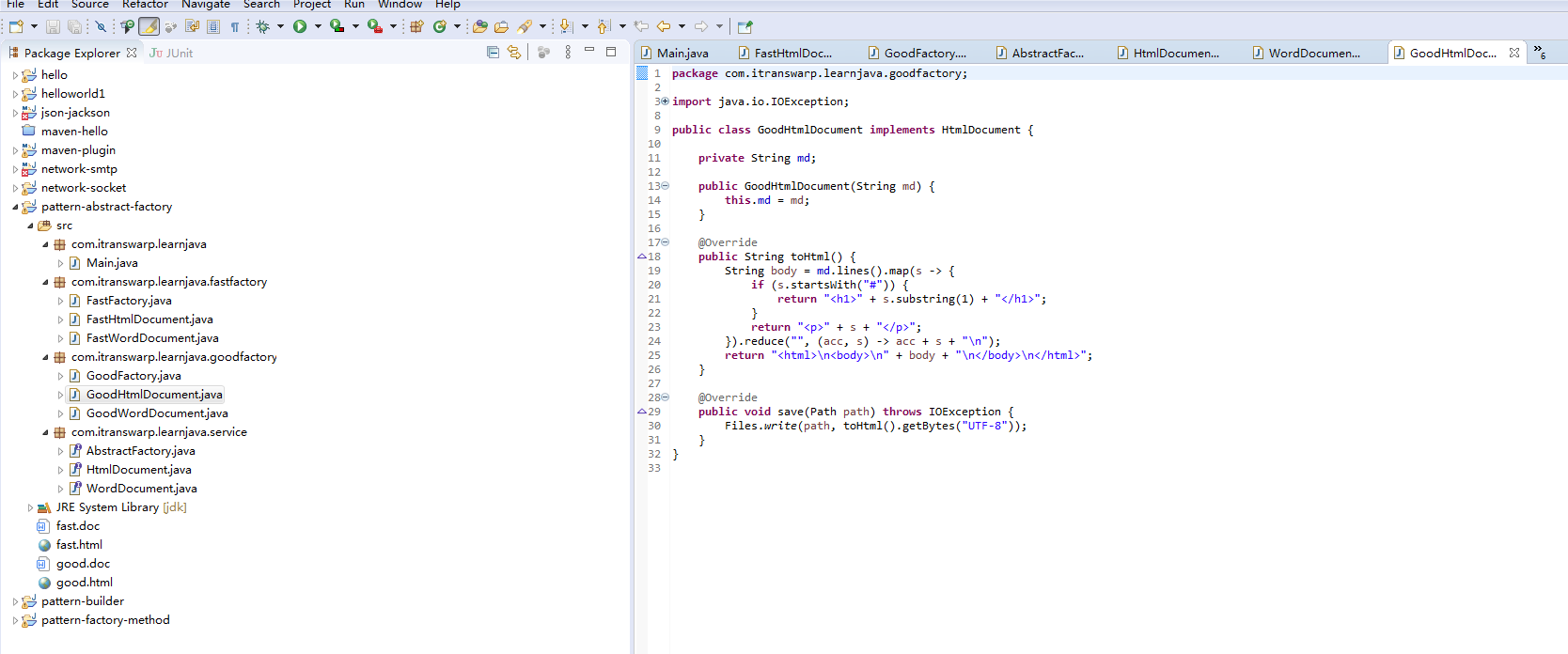This screenshot has height=654, width=1568.
Task: Click the New Java Class icon
Action: coord(439,26)
